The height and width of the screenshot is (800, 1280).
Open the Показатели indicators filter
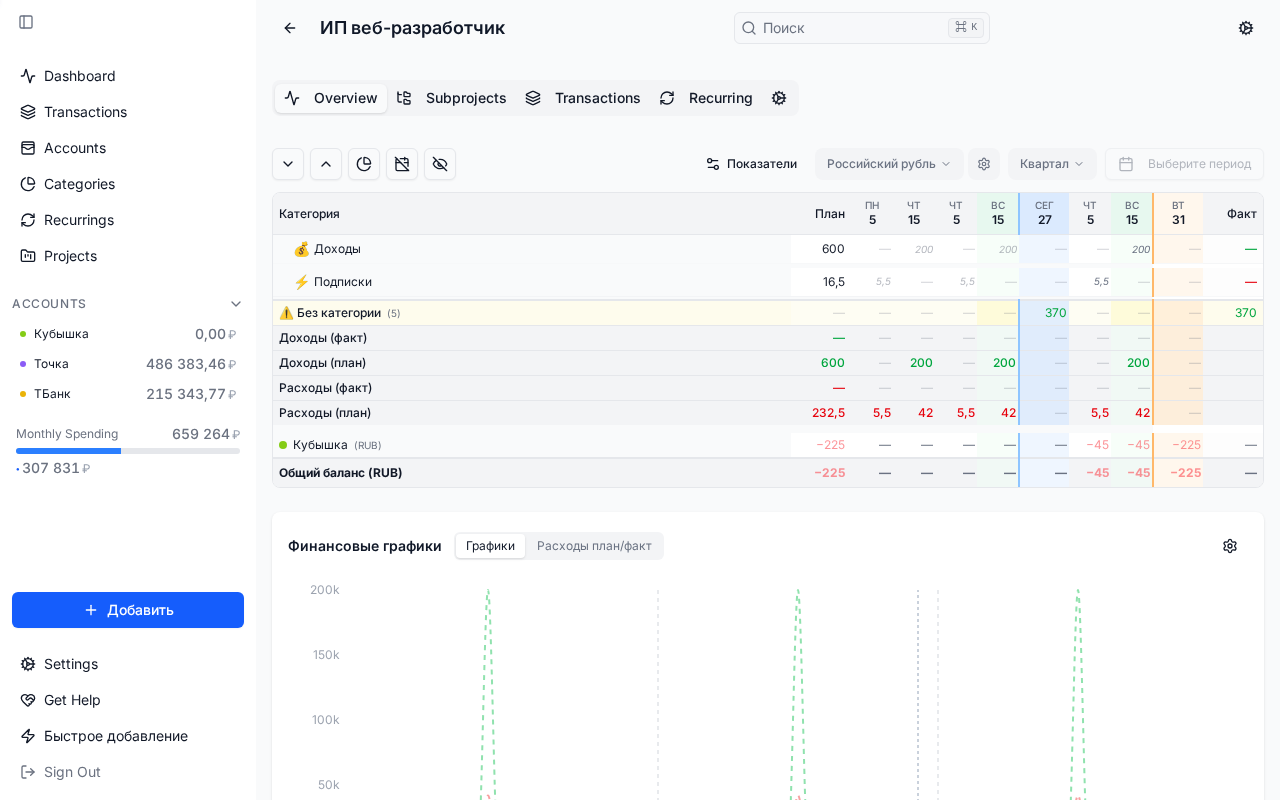[751, 164]
